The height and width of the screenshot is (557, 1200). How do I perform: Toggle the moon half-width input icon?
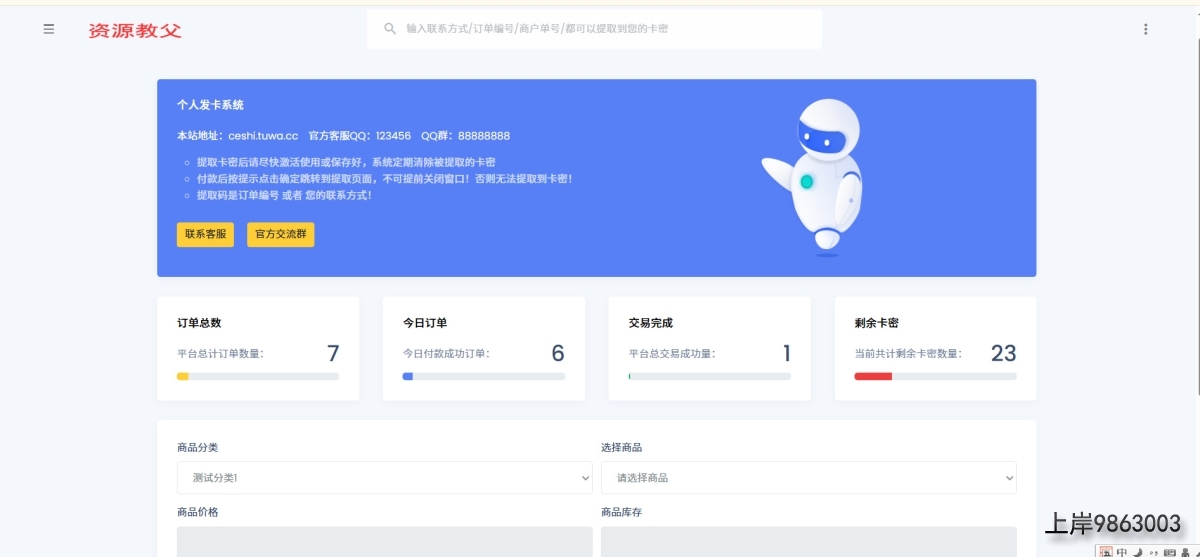coord(1138,551)
